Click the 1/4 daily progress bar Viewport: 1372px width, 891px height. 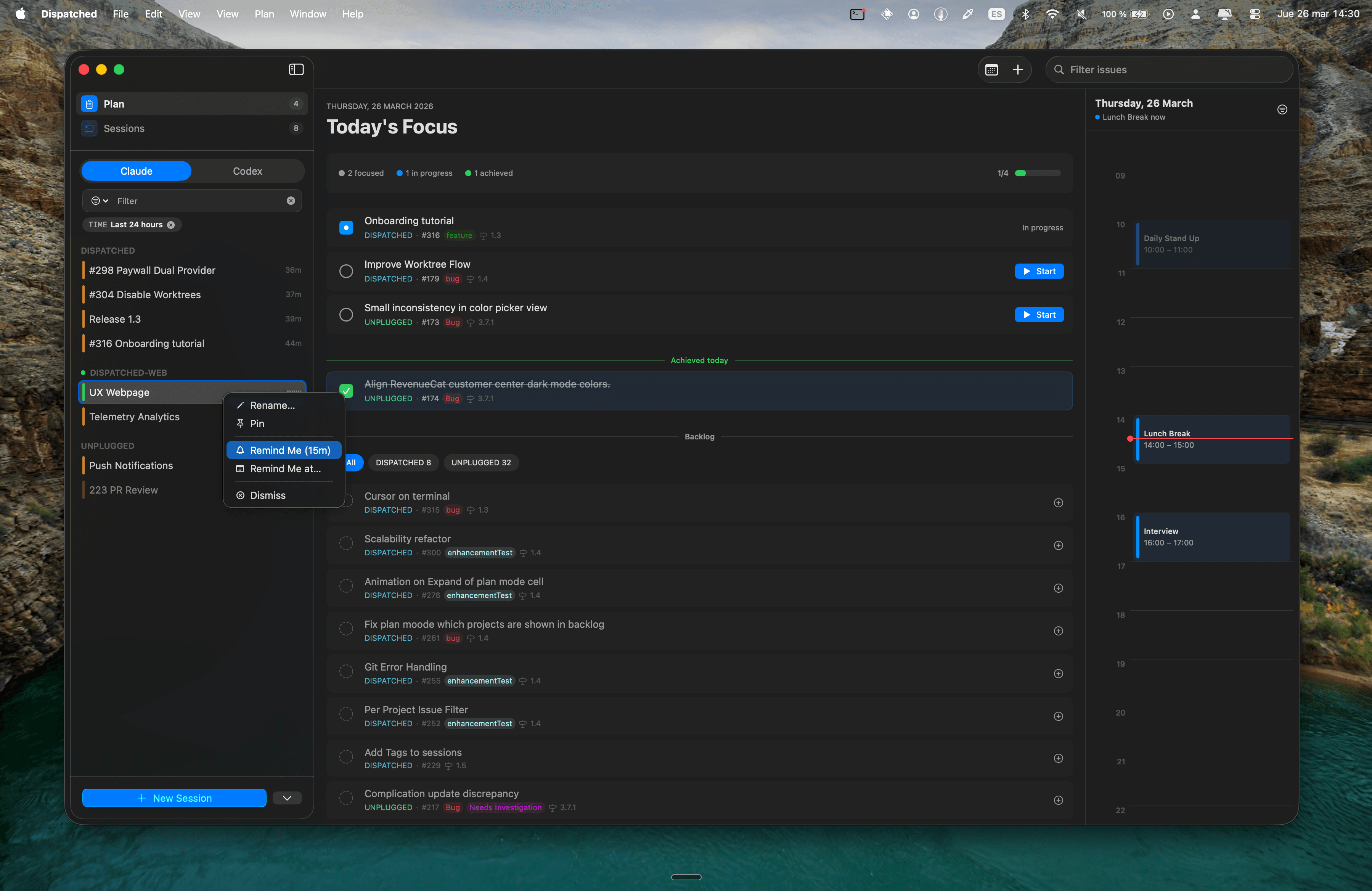coord(1036,173)
